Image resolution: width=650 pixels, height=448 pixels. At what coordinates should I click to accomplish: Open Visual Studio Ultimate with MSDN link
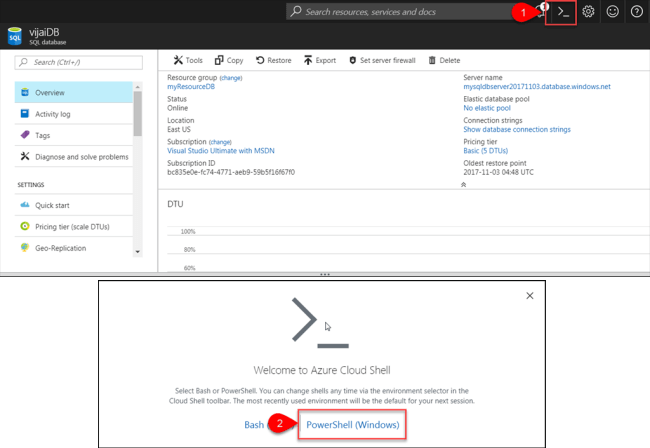[221, 151]
